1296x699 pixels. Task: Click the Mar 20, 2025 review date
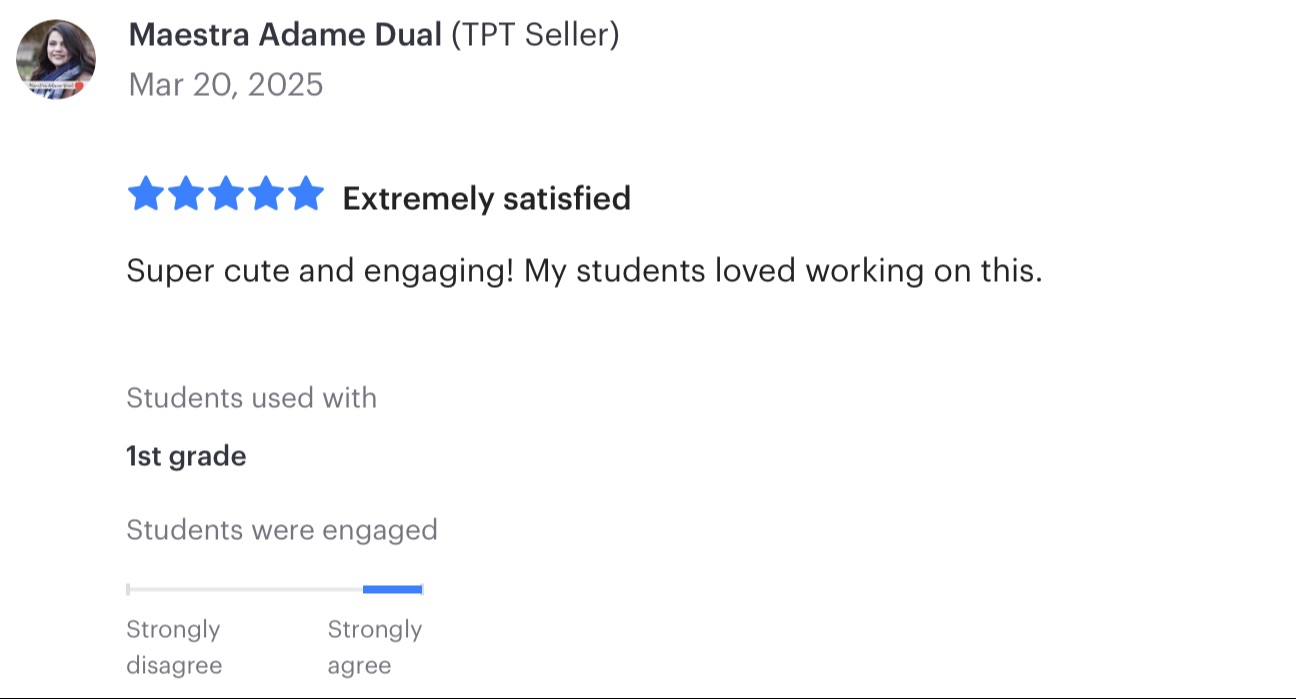click(x=226, y=84)
